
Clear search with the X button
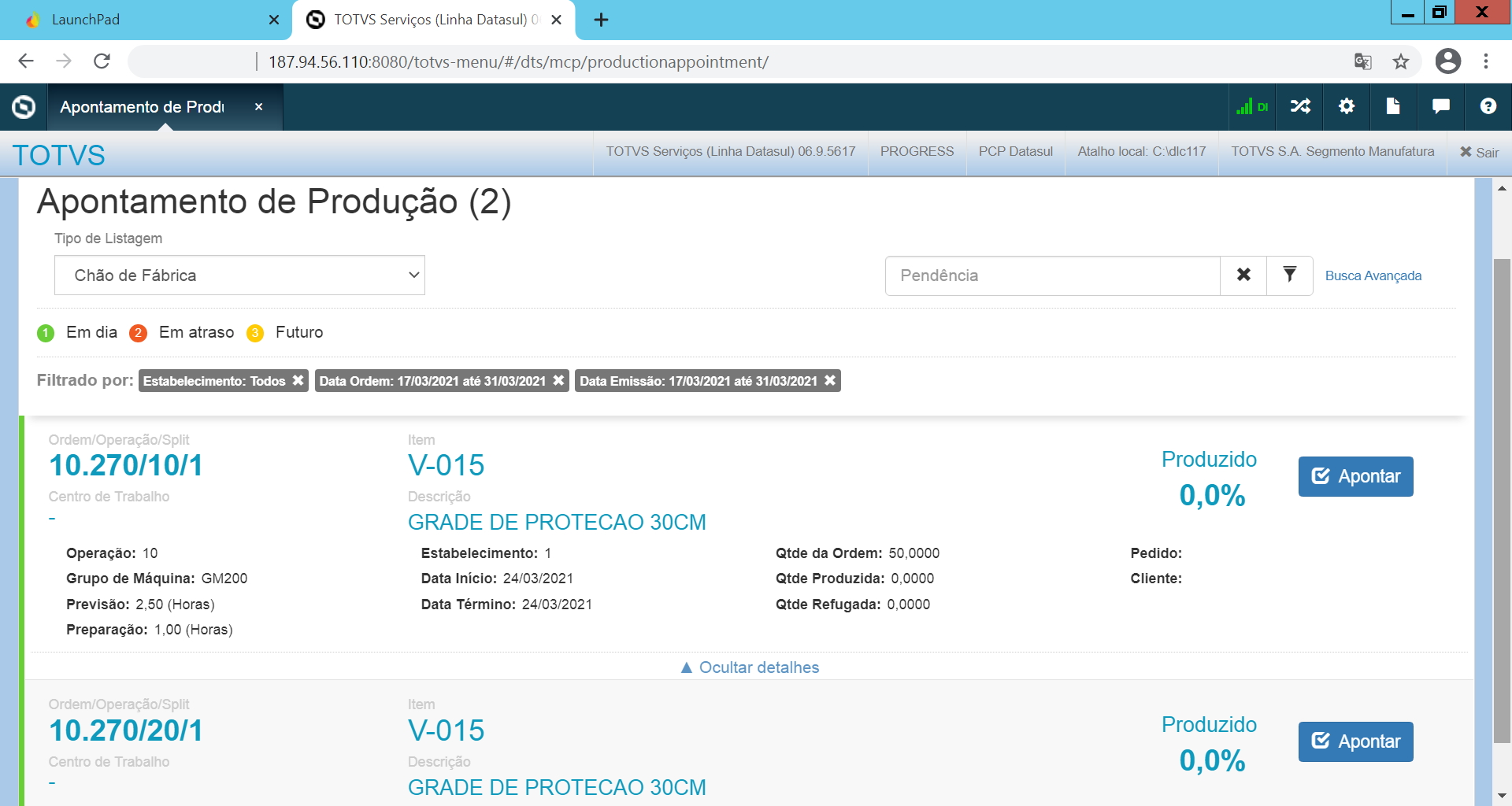[1243, 275]
